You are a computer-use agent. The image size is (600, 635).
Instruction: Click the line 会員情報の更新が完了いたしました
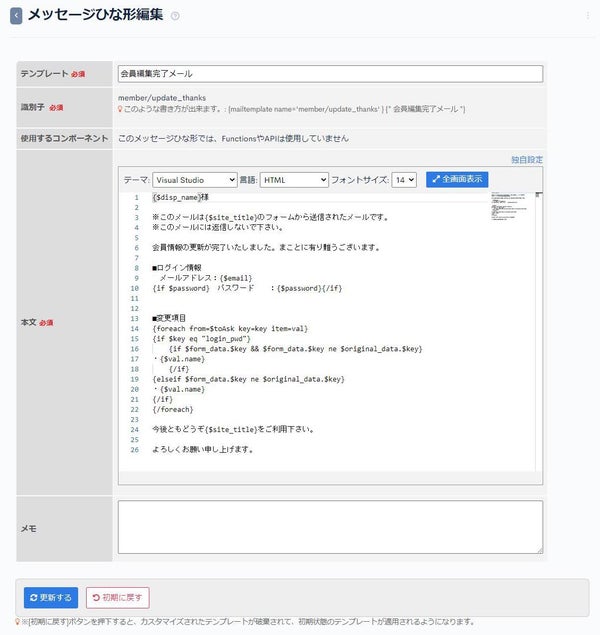coord(266,247)
